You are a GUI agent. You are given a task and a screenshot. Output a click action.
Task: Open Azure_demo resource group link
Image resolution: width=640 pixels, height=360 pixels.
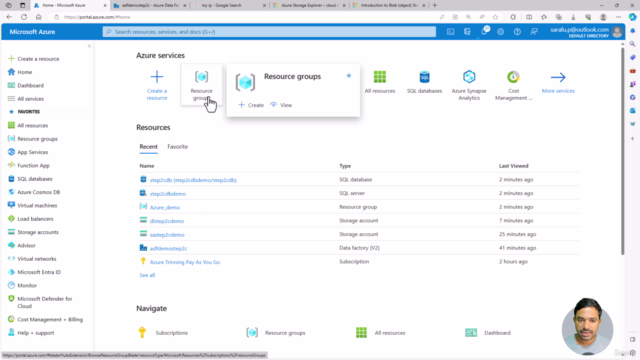click(x=164, y=207)
